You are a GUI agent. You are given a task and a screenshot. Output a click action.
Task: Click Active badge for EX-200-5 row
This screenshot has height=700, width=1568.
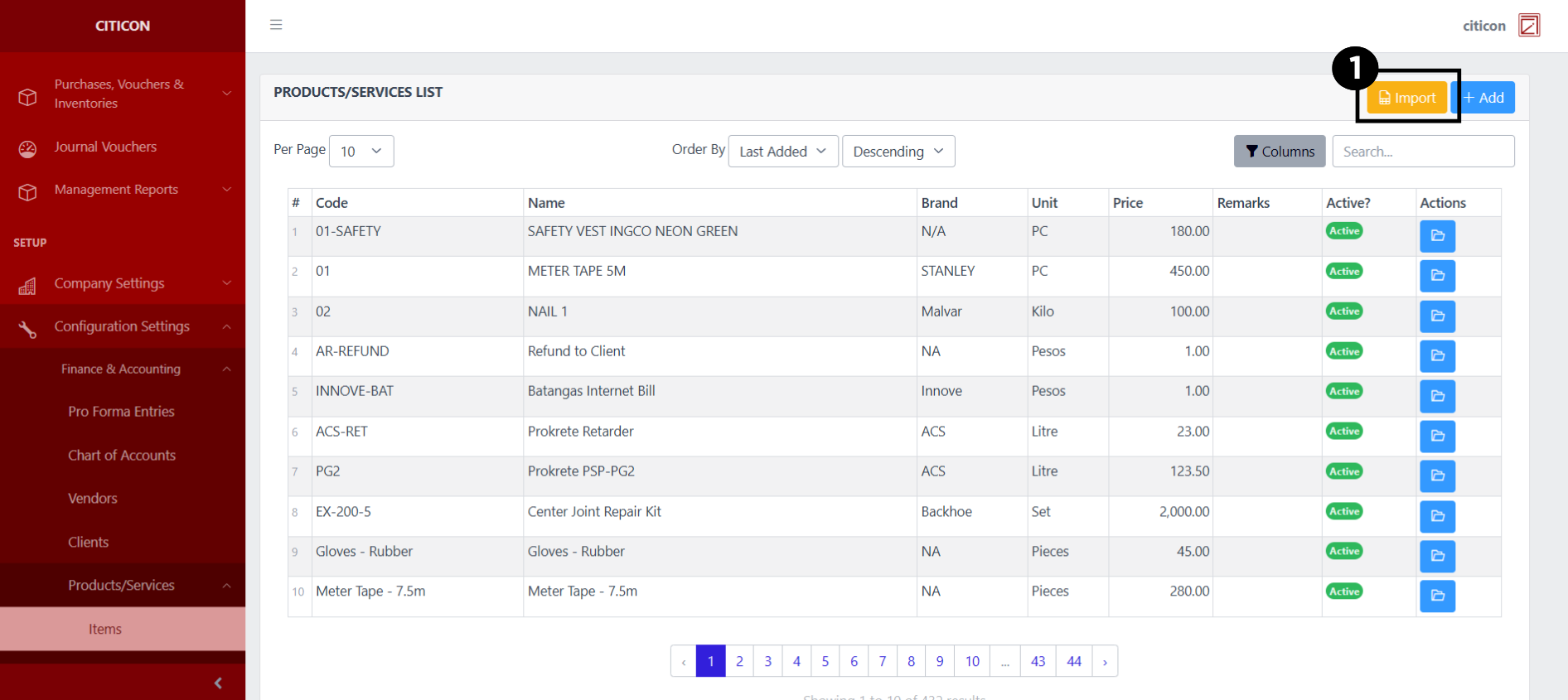[1344, 511]
